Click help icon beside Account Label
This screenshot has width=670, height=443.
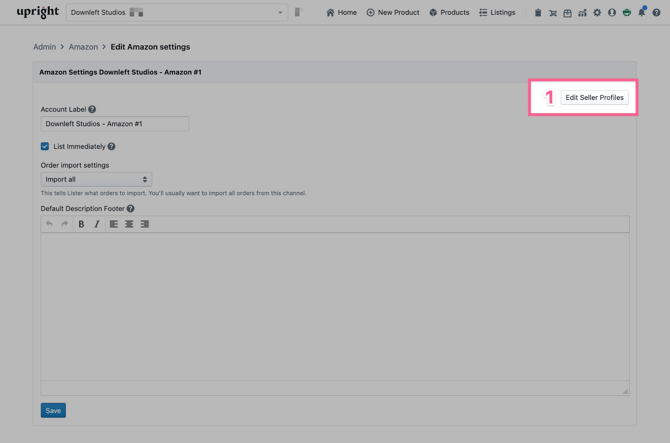click(92, 109)
